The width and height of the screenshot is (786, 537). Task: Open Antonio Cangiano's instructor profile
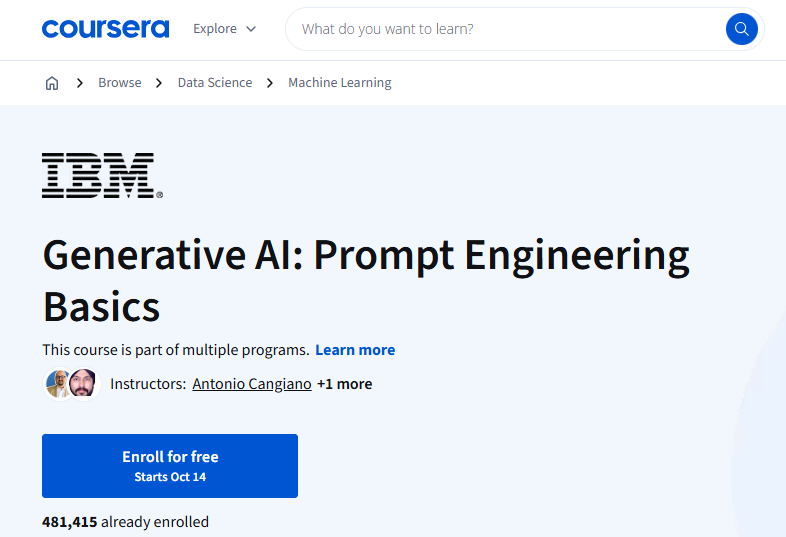252,384
